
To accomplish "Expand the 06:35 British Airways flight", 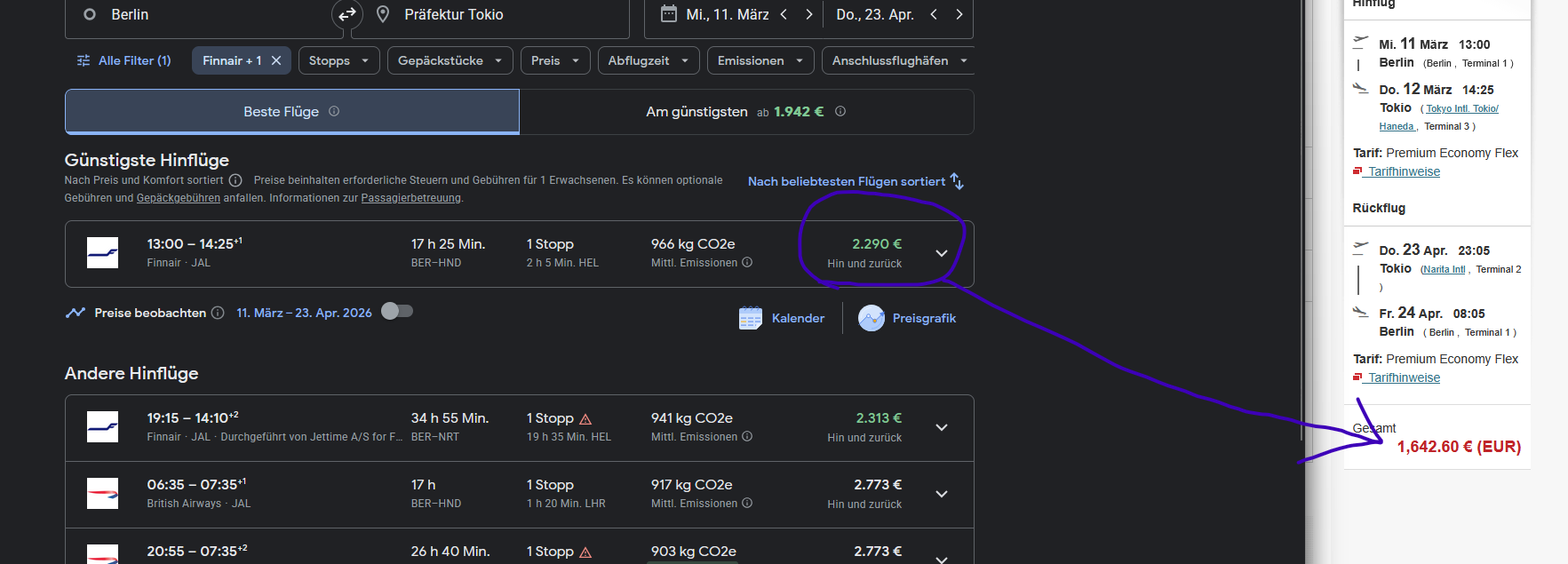I will tap(942, 494).
